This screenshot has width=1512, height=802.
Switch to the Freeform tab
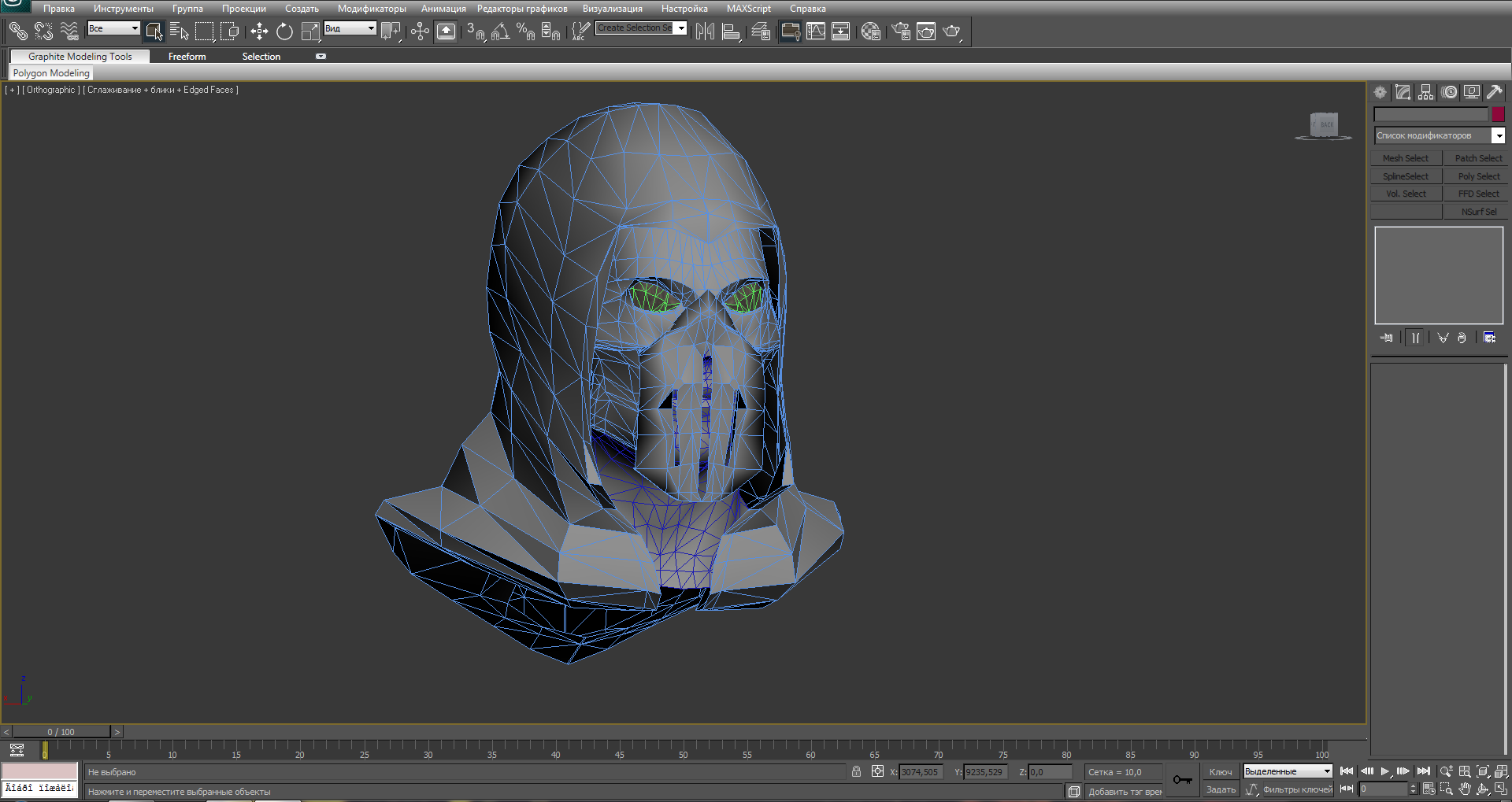coord(187,57)
